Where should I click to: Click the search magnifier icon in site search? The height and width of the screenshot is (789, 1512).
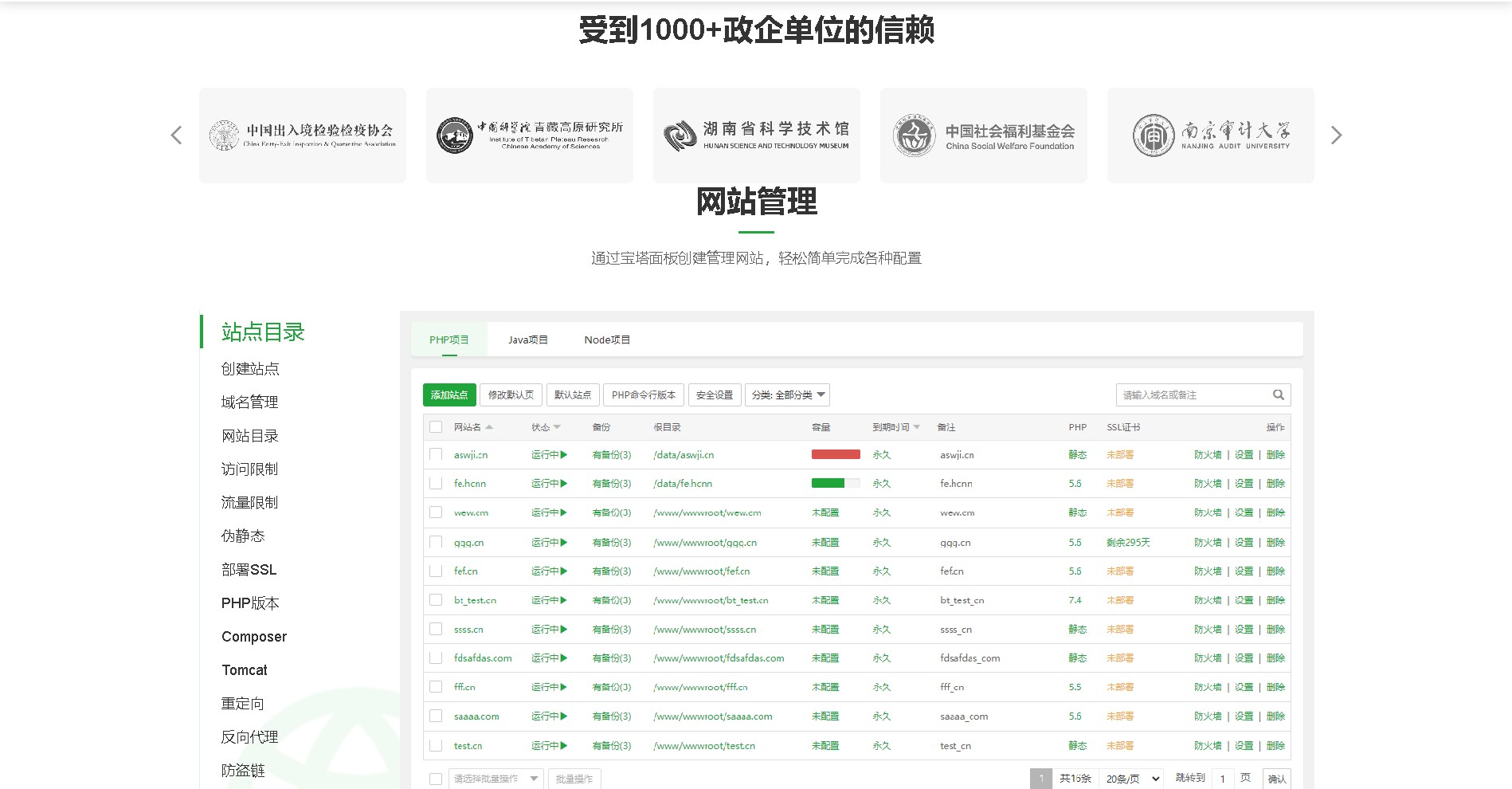click(x=1278, y=394)
